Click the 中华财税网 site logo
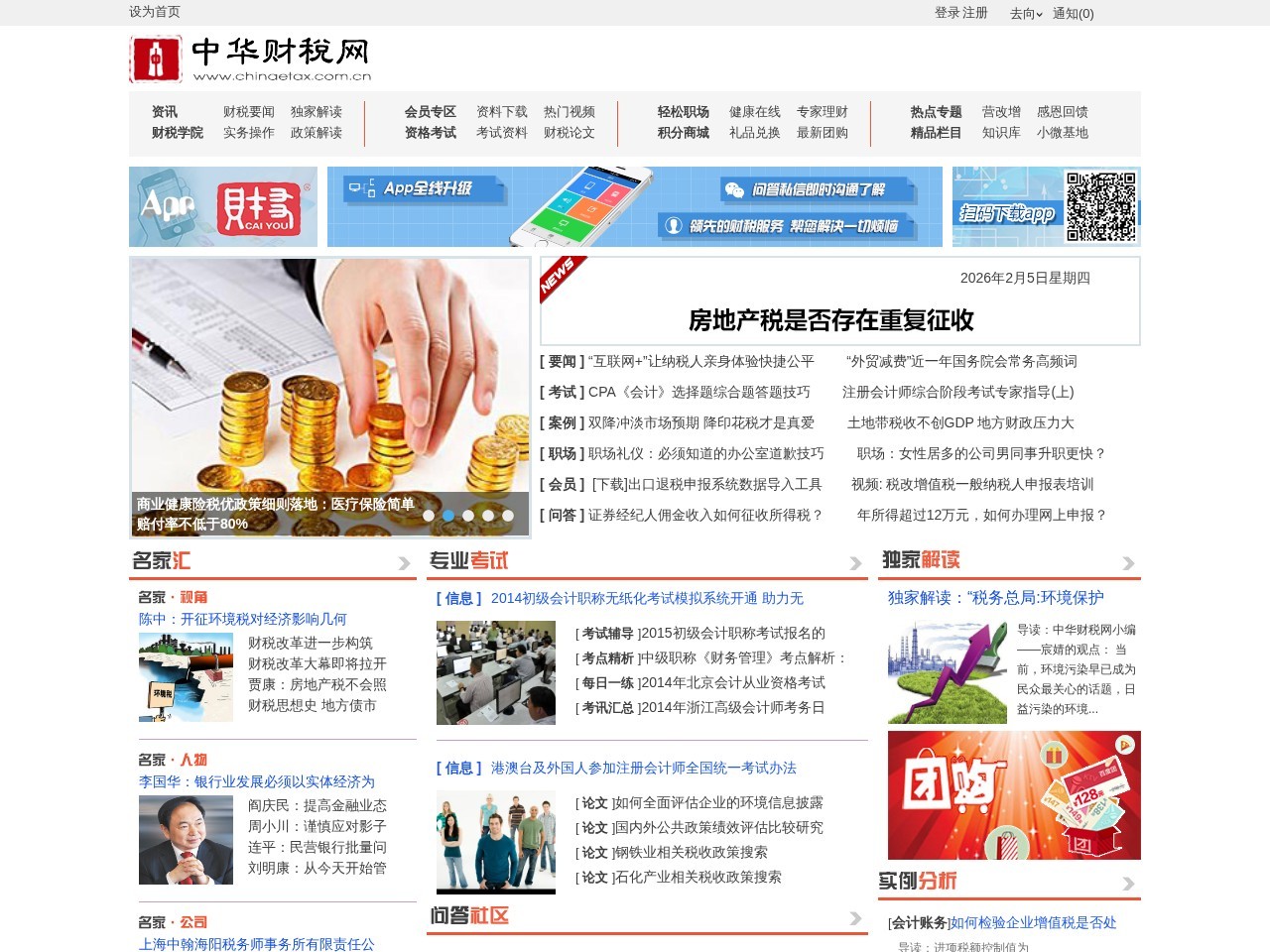 click(x=251, y=59)
